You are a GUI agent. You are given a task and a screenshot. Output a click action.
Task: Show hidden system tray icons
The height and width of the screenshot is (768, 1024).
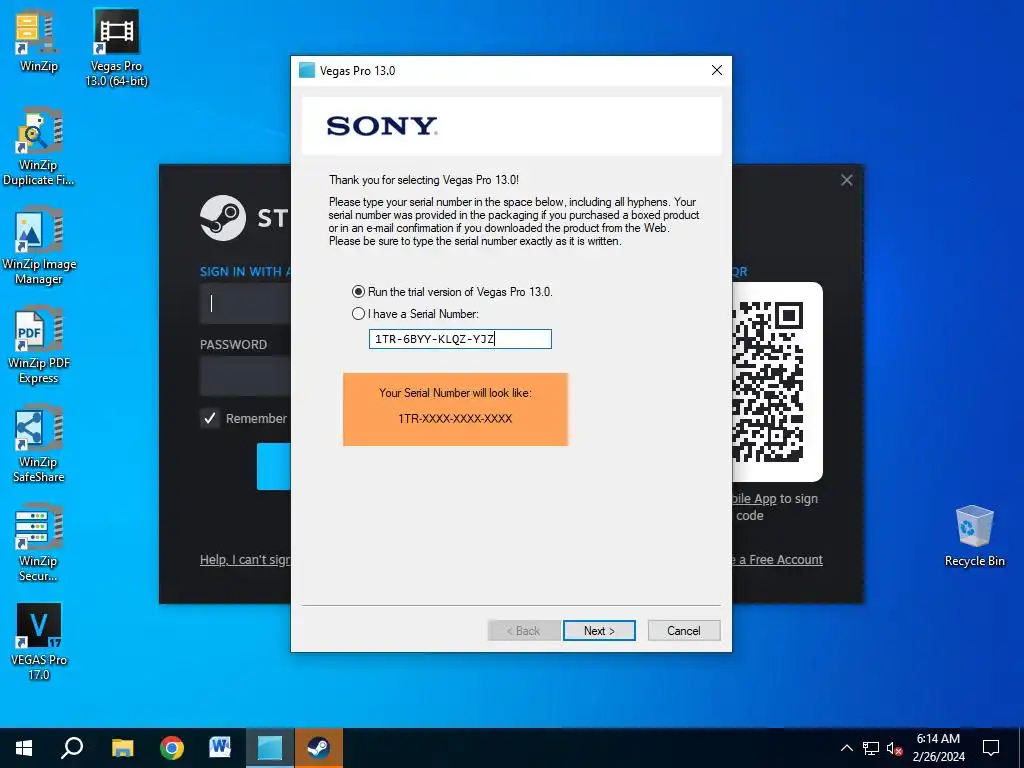coord(846,748)
